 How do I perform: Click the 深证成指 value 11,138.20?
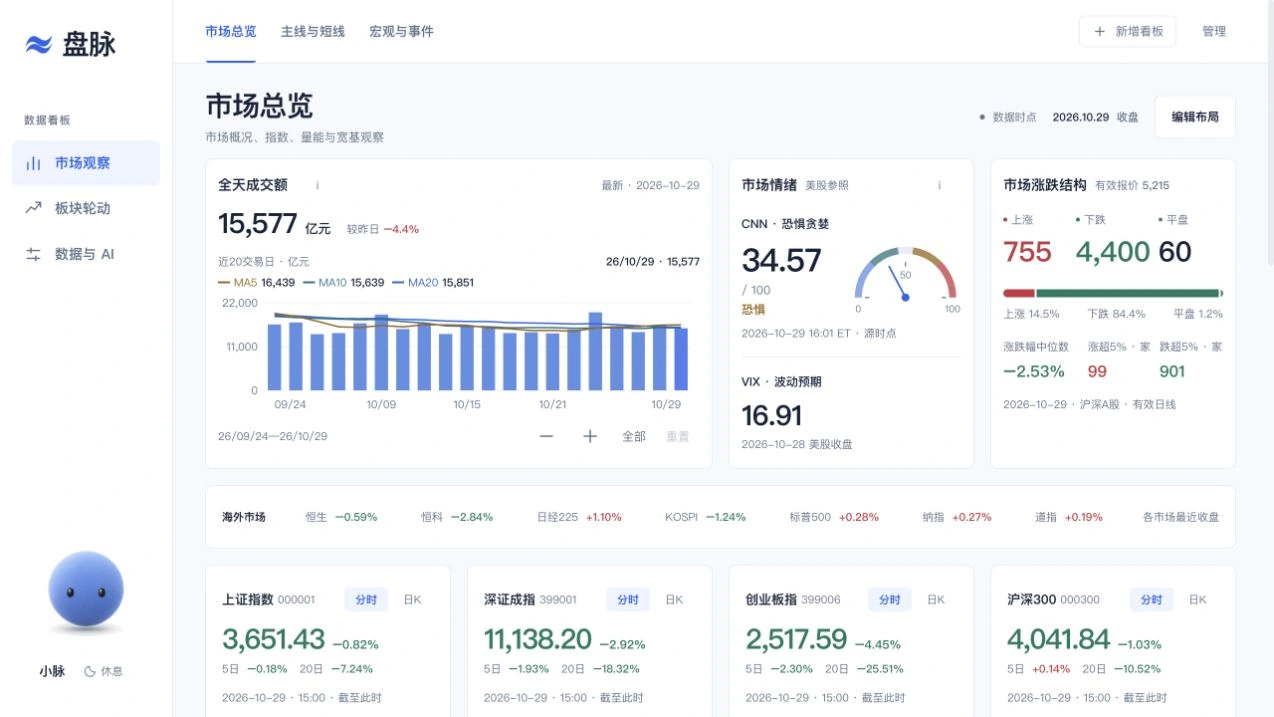pos(538,639)
